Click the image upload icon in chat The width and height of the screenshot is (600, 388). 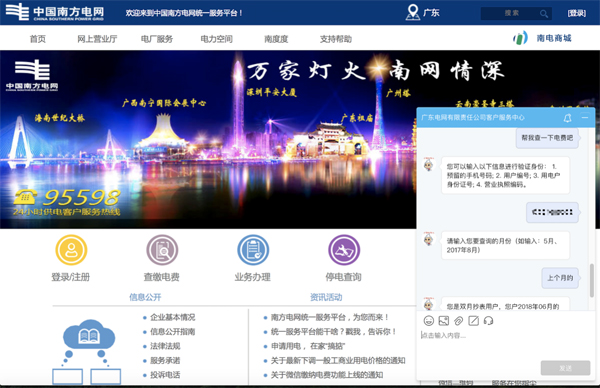pos(443,321)
